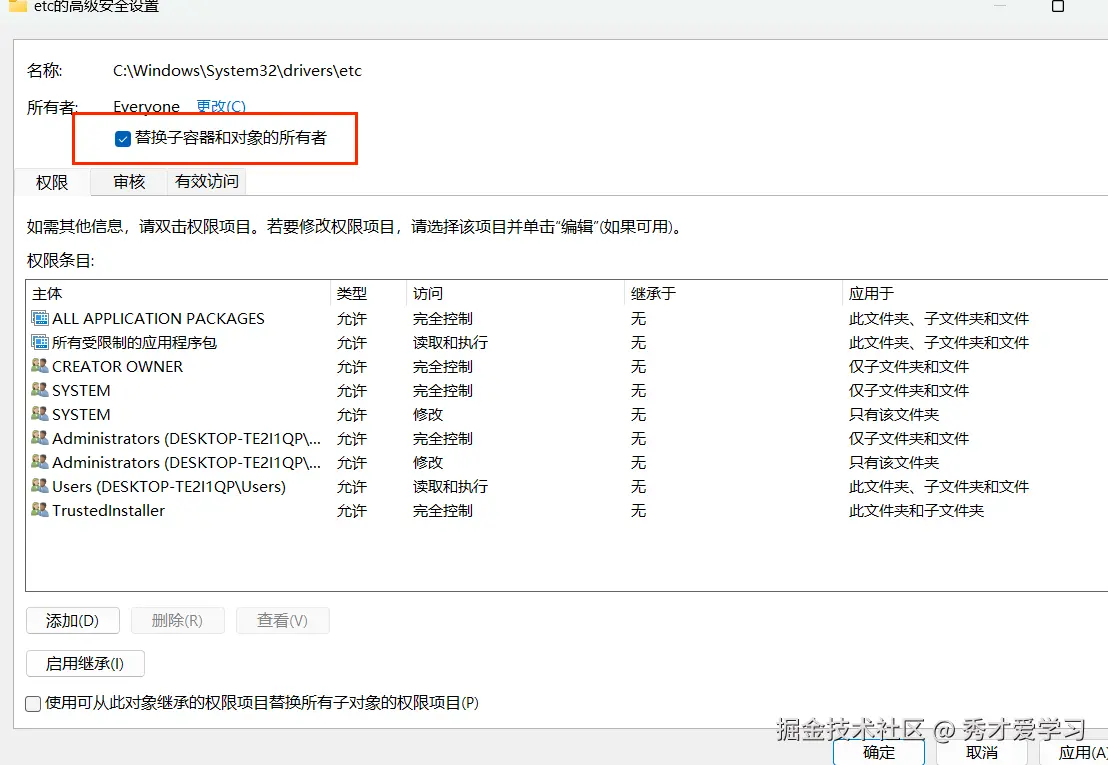Screen dimensions: 1108x765
Task: Click the icon of SYSTEM 完全控制 row
Action: [40, 390]
